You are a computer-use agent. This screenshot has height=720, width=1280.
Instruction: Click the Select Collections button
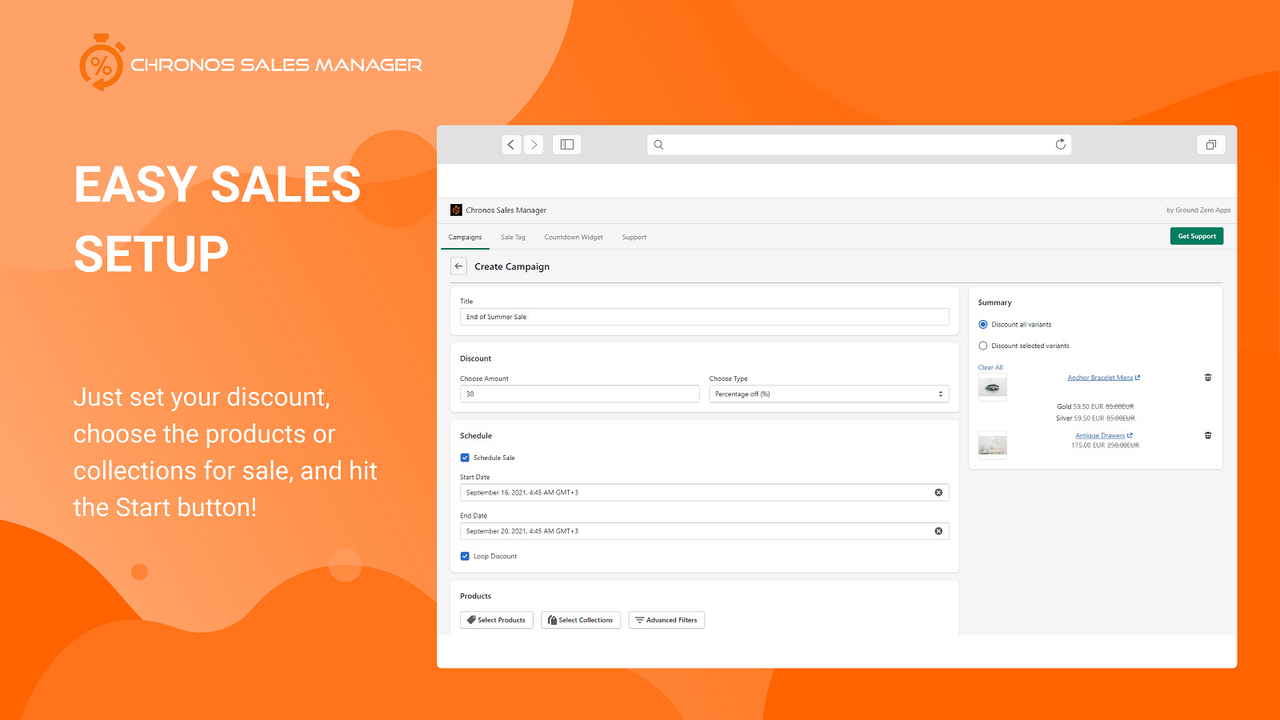(581, 620)
